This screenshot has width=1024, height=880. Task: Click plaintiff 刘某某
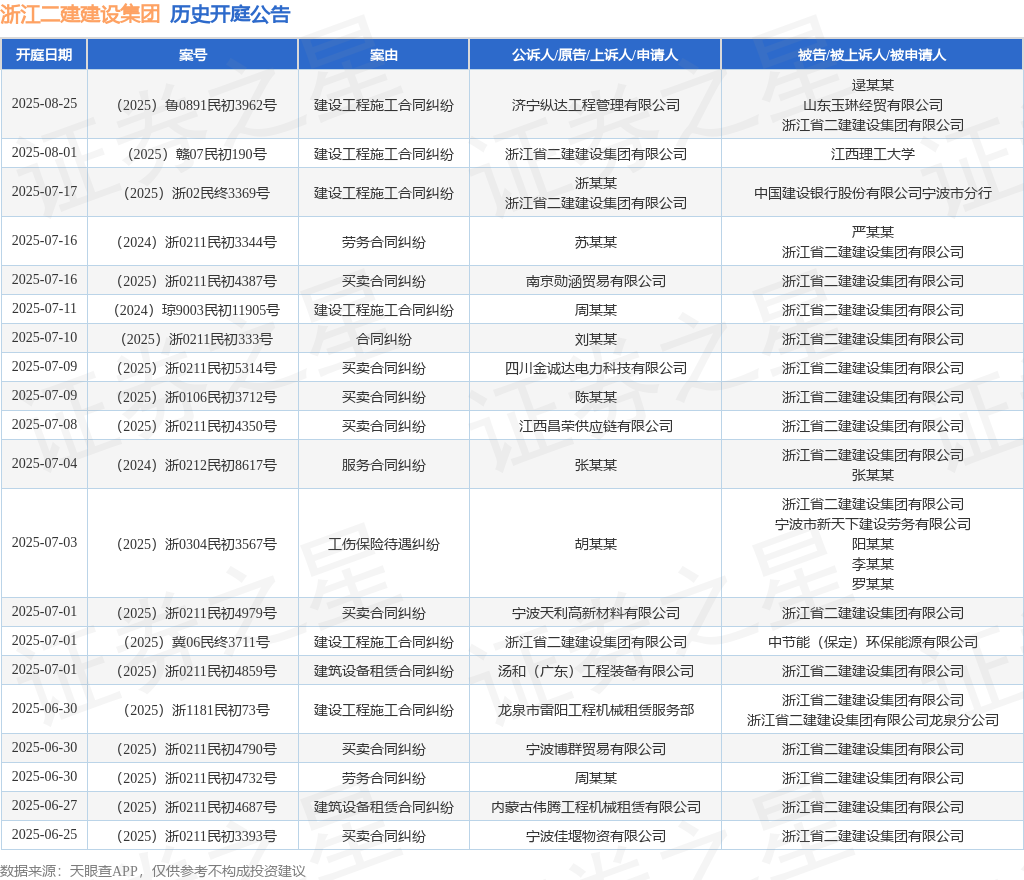coord(596,339)
